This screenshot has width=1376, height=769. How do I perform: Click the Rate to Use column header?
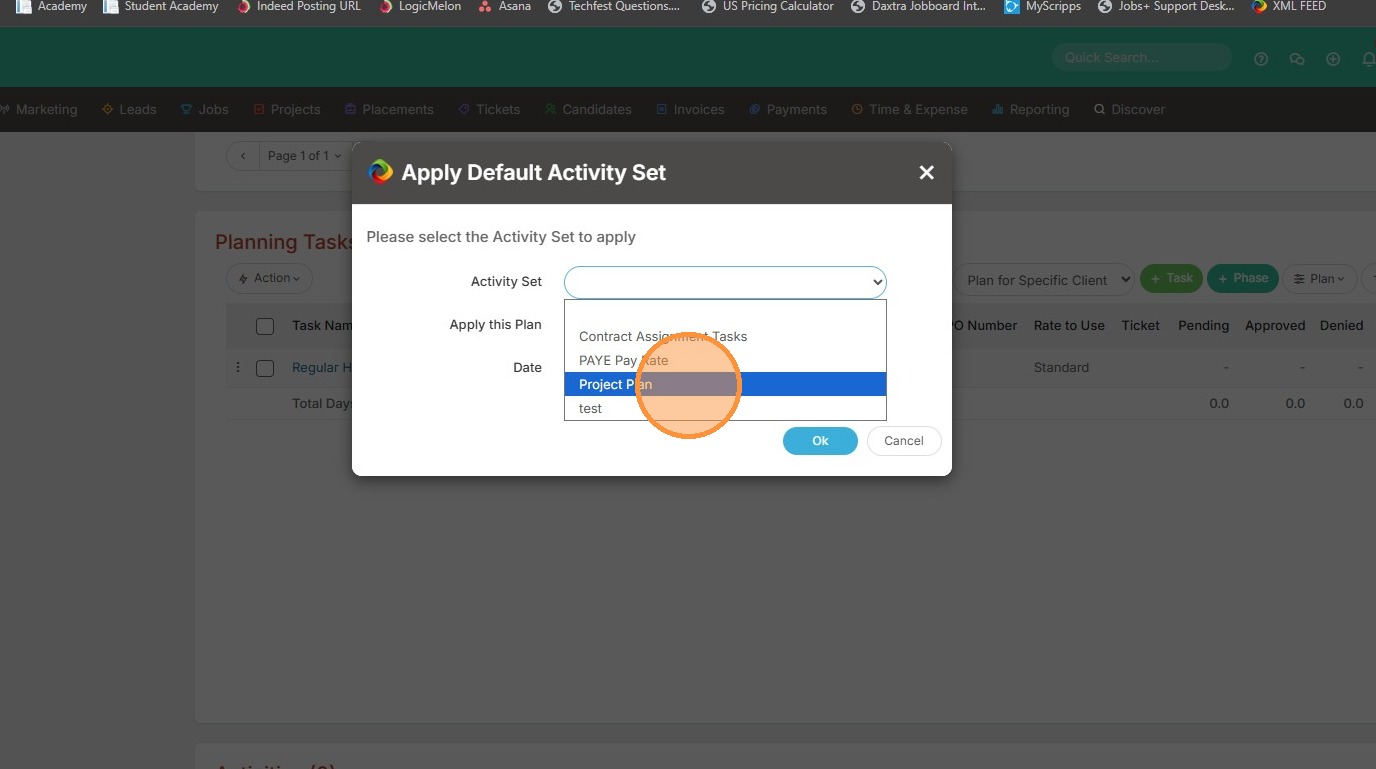pos(1069,325)
